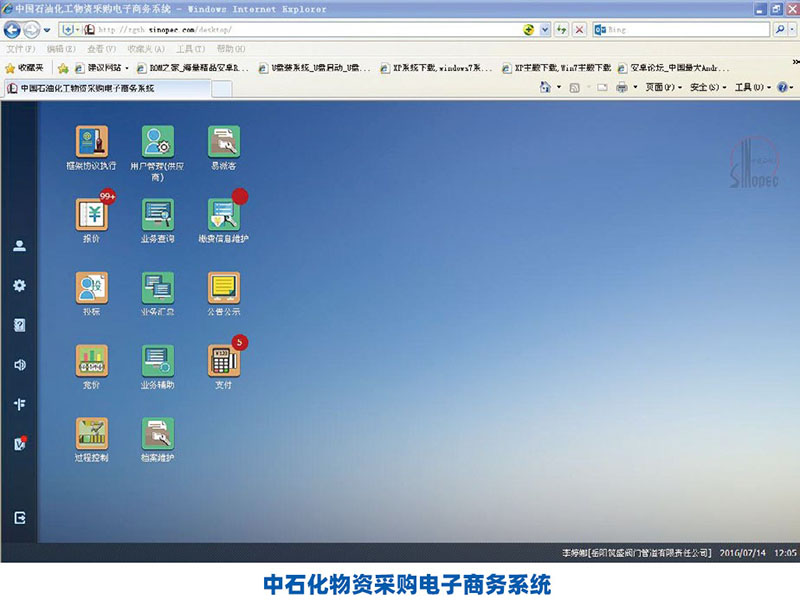This screenshot has width=800, height=606.
Task: Open the 公告公示 icon
Action: (224, 288)
